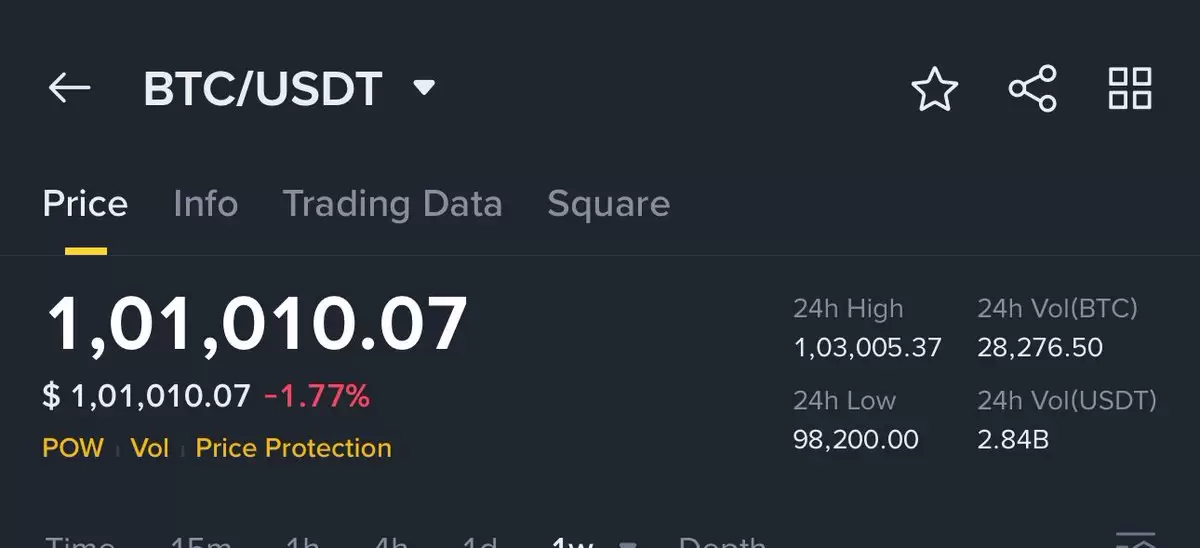
Task: Select the Price tab
Action: 85,204
